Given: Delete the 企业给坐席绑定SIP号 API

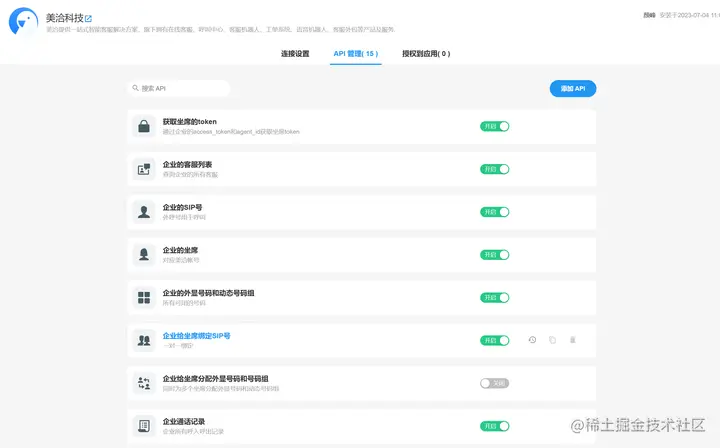Looking at the screenshot, I should pyautogui.click(x=573, y=340).
